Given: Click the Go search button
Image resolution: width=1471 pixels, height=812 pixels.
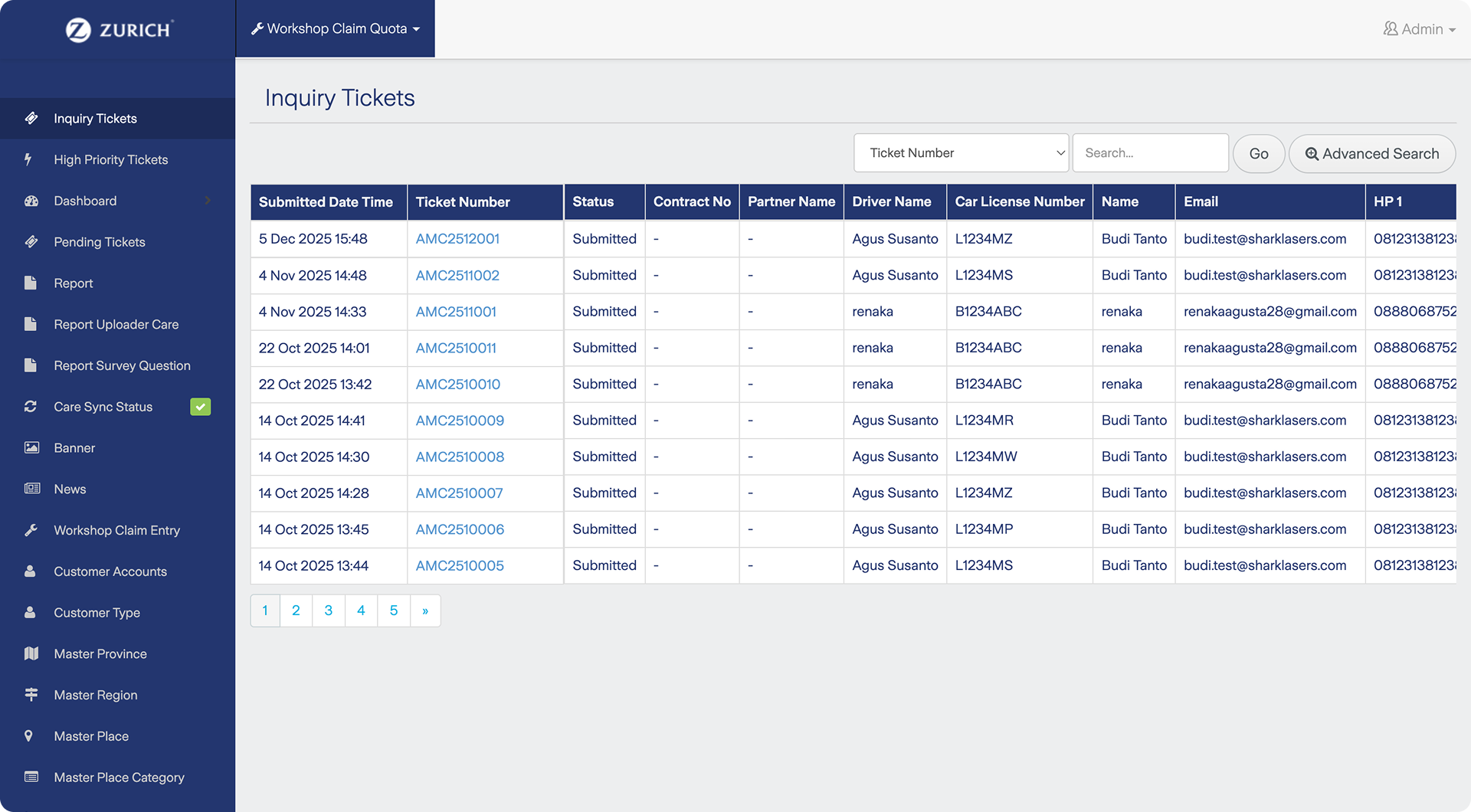Looking at the screenshot, I should [1259, 153].
